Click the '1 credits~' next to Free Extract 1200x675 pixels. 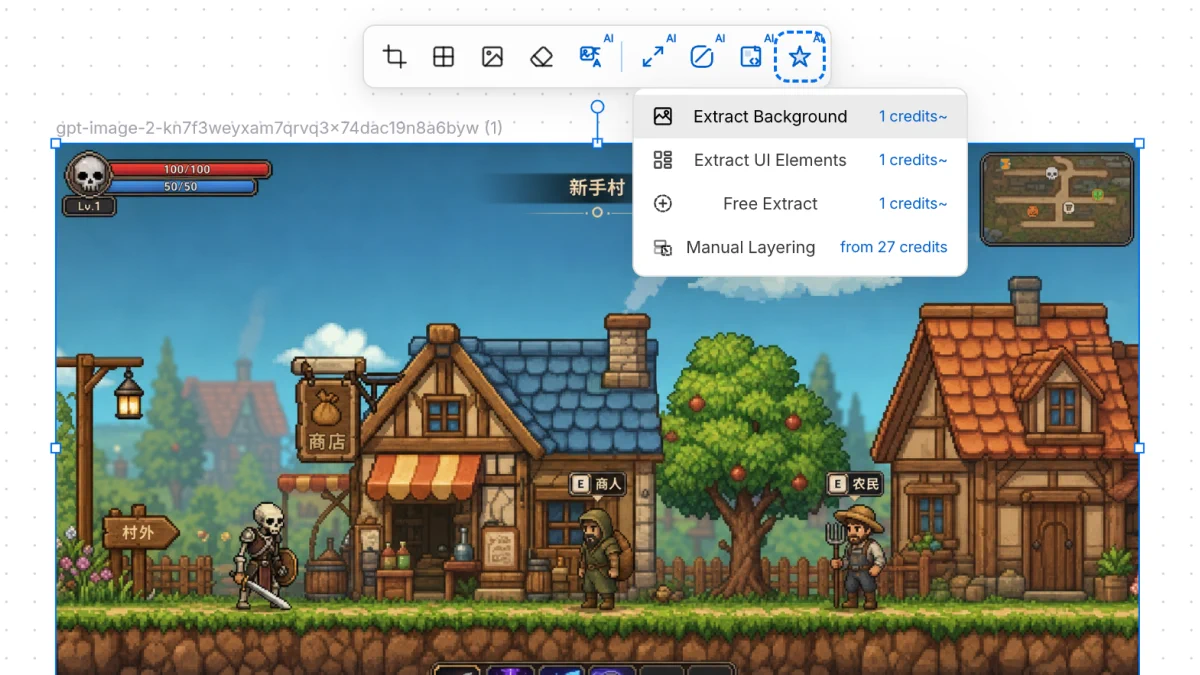click(913, 204)
